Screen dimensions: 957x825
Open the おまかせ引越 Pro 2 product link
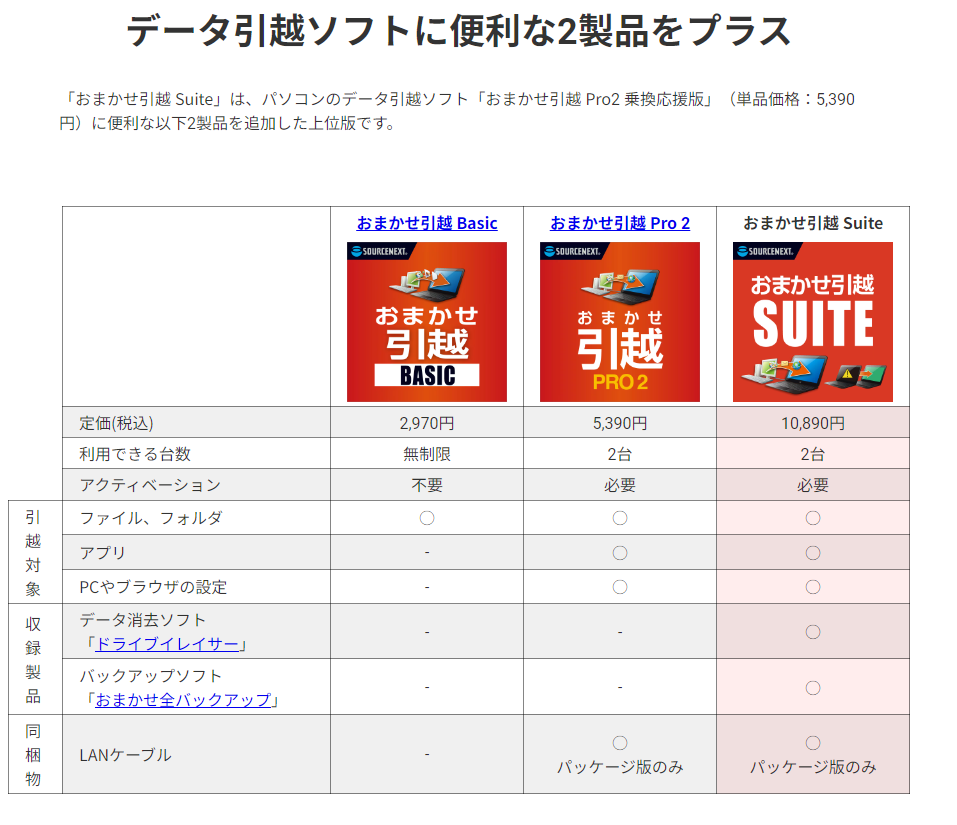point(619,223)
